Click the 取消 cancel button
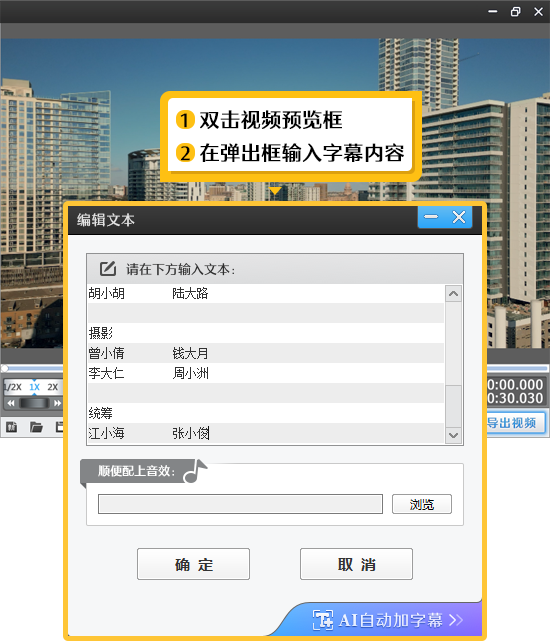The width and height of the screenshot is (550, 641). pos(356,564)
